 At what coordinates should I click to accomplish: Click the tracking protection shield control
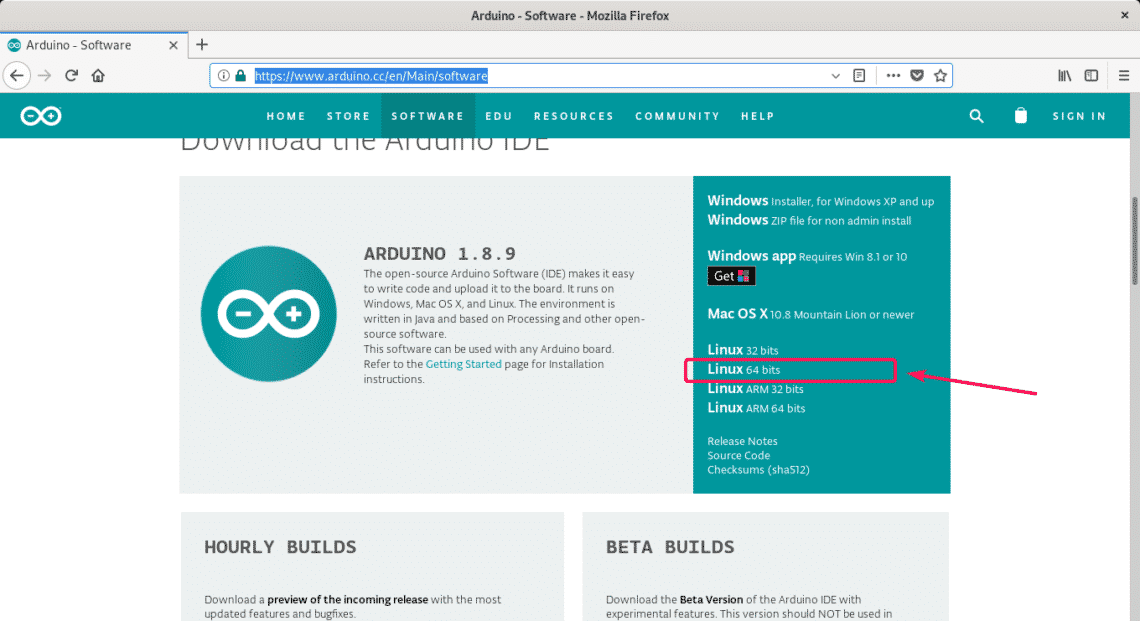coord(917,75)
